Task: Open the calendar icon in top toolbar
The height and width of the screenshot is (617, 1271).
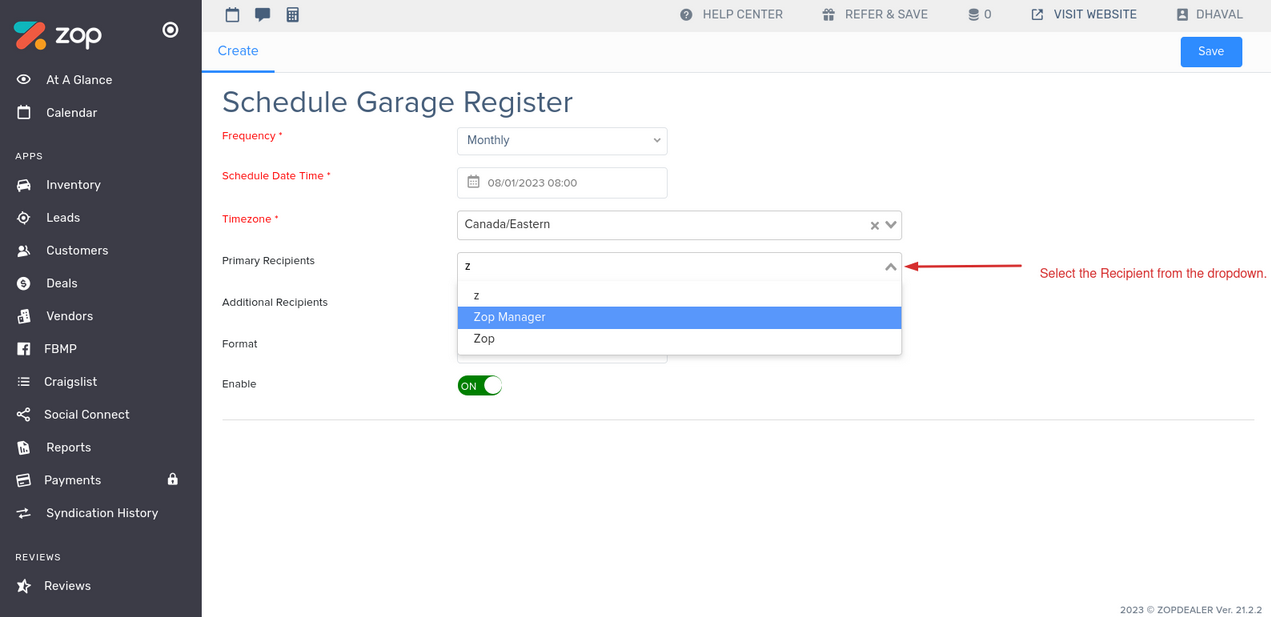Action: pyautogui.click(x=233, y=15)
